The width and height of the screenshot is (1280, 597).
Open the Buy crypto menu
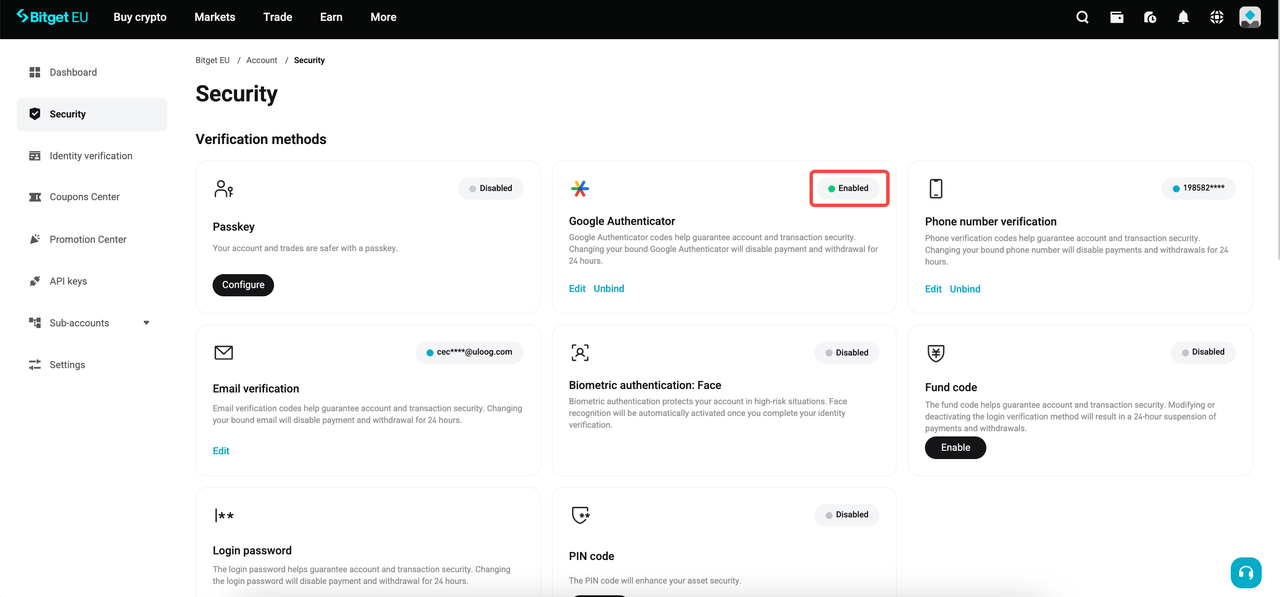tap(140, 17)
